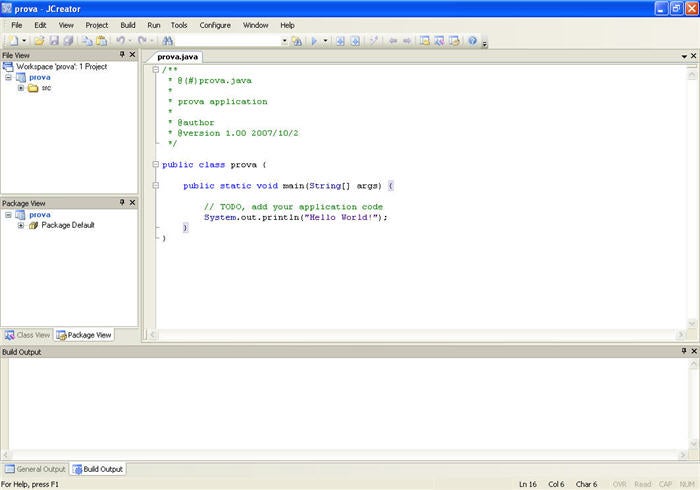Viewport: 700px width, 490px height.
Task: Open the Undo history dropdown arrow
Action: click(x=130, y=41)
